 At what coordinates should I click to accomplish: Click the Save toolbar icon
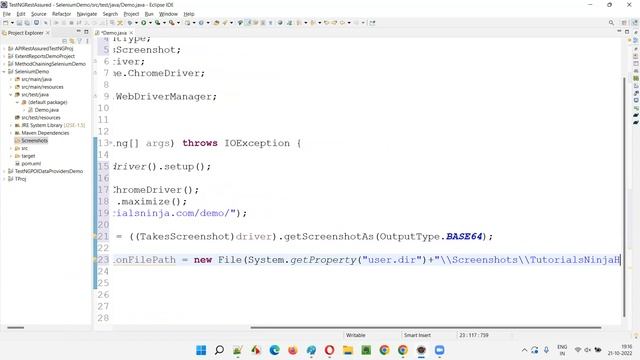click(19, 23)
